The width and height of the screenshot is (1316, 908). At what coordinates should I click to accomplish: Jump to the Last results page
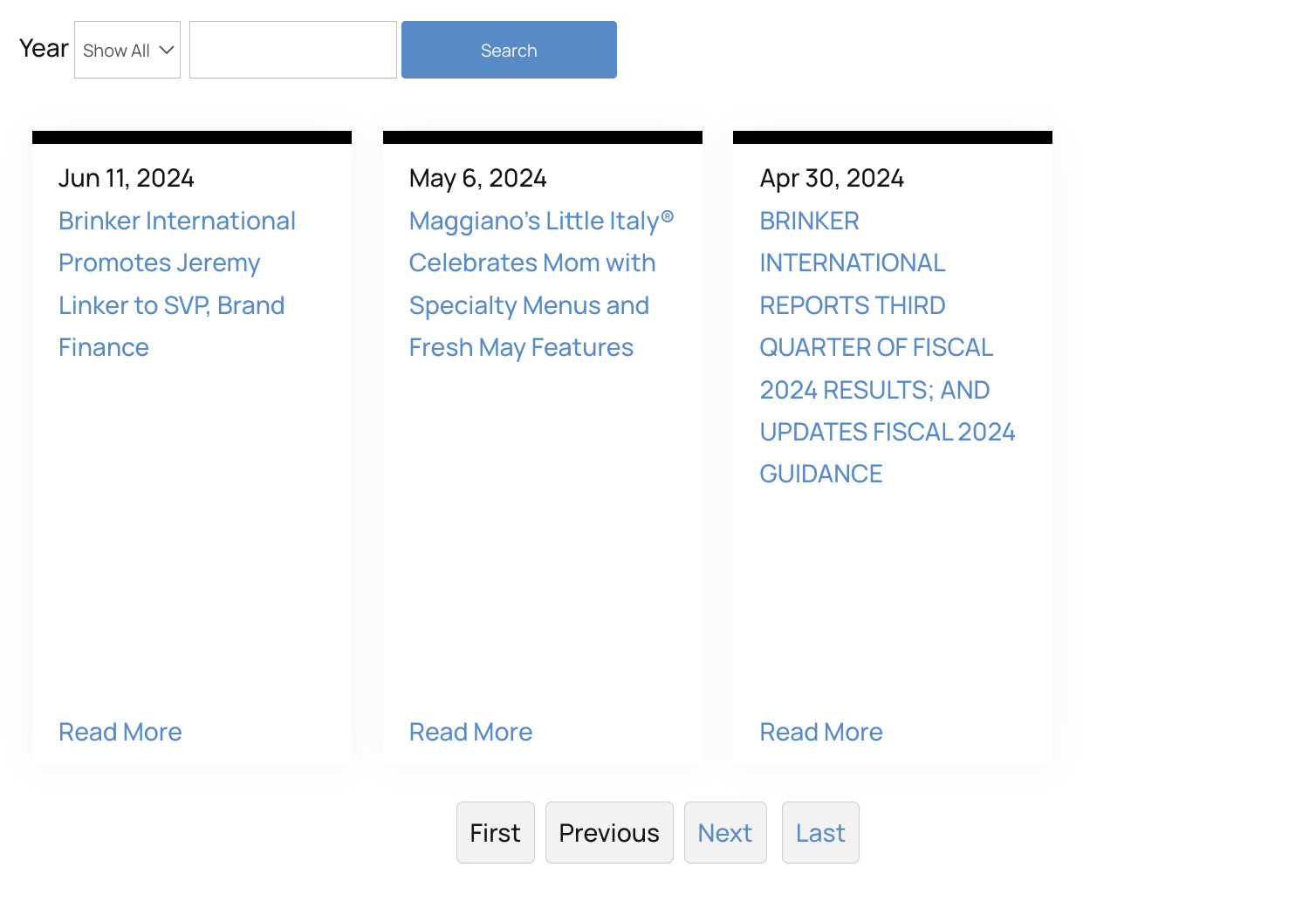coord(820,833)
